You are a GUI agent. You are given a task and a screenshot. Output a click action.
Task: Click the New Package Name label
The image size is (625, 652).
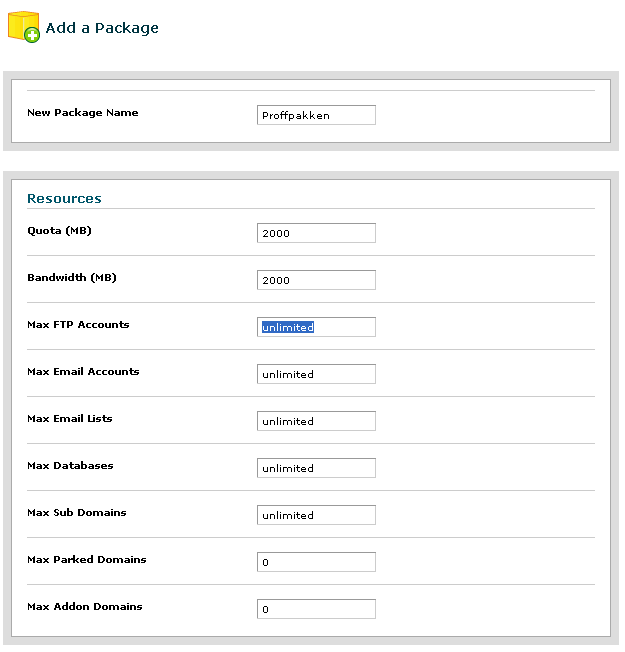(x=83, y=113)
